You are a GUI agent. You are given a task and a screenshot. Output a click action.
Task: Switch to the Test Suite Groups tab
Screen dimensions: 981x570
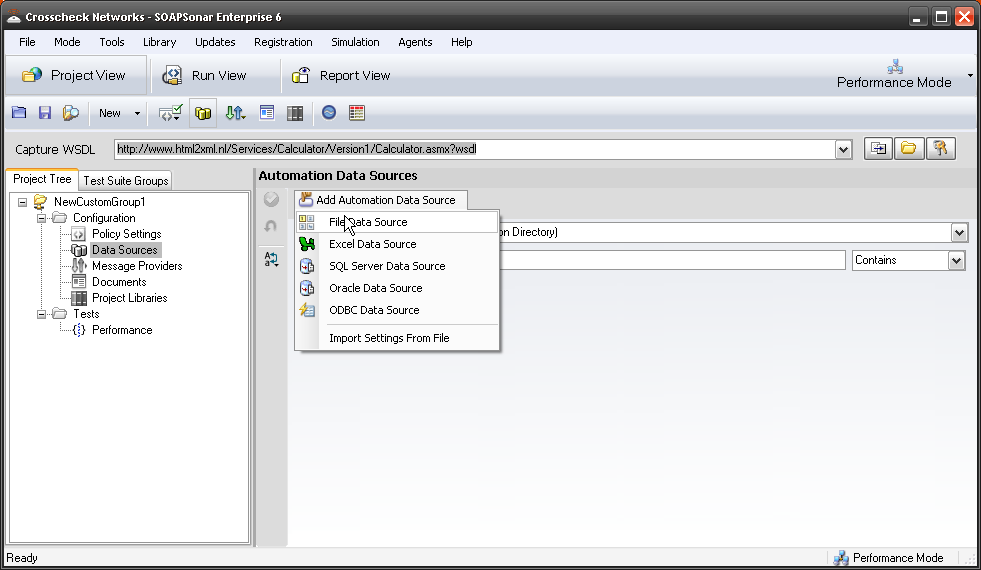126,181
